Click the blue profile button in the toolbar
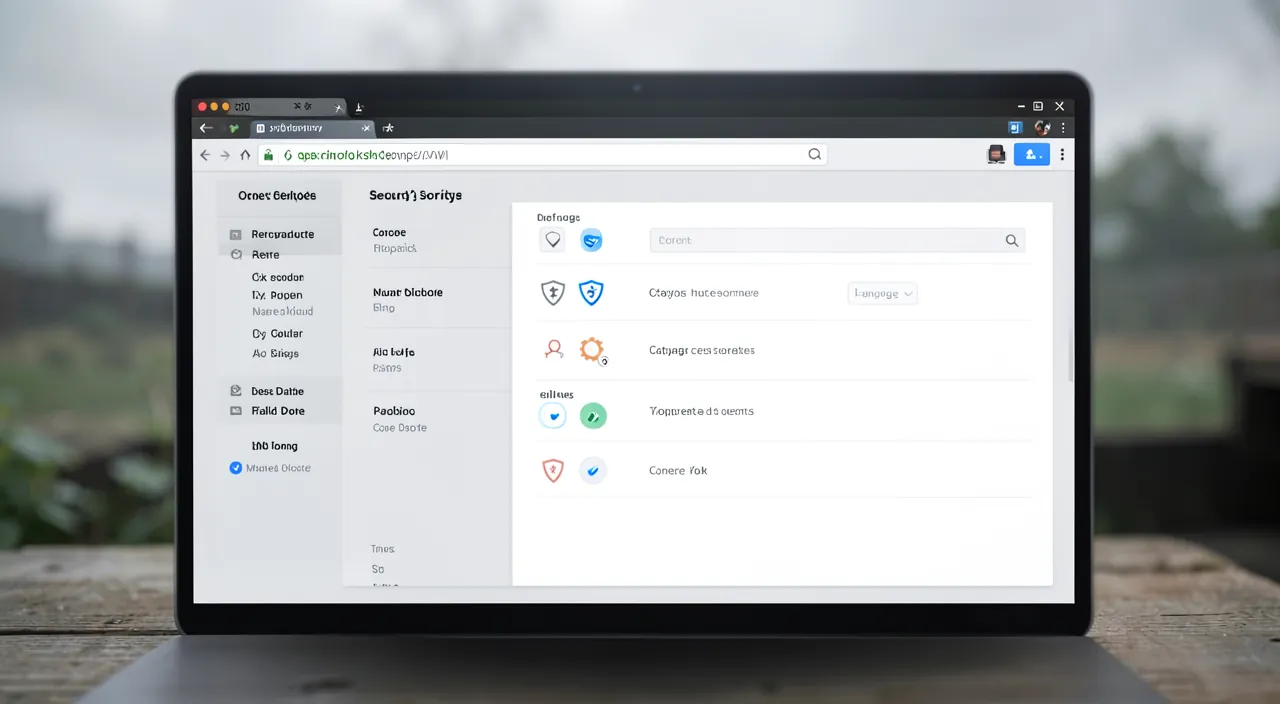 click(x=1032, y=154)
